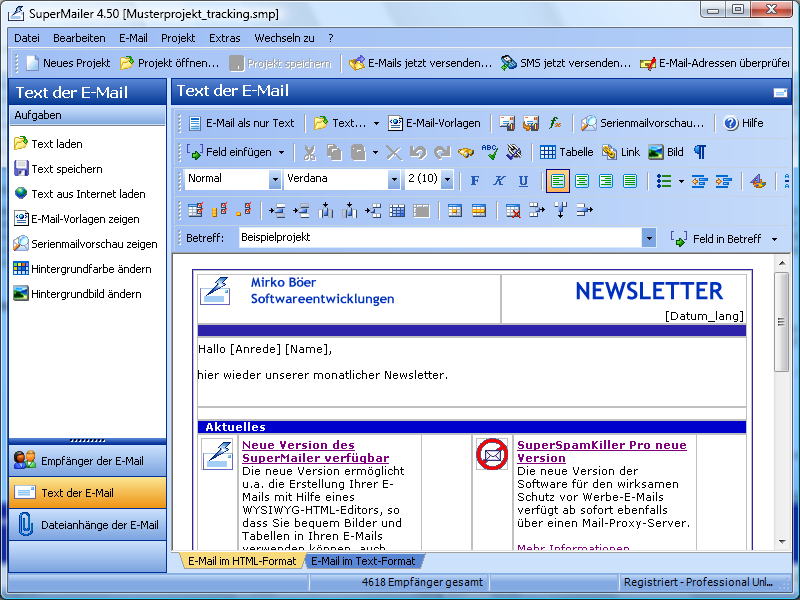Switch to E-Mail im HTML-Format tab
The image size is (800, 600).
point(242,561)
